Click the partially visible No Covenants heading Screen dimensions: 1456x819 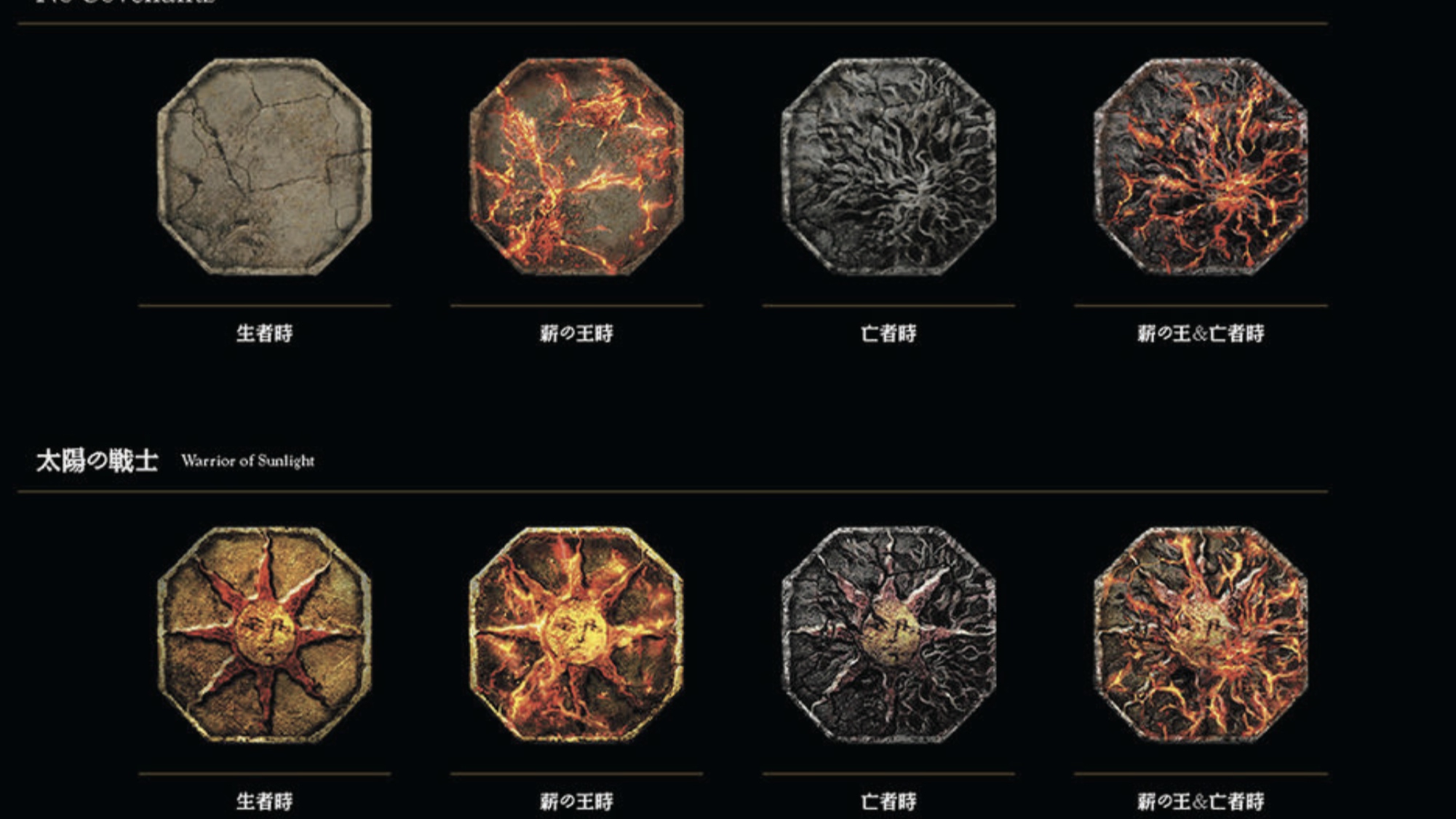point(125,2)
